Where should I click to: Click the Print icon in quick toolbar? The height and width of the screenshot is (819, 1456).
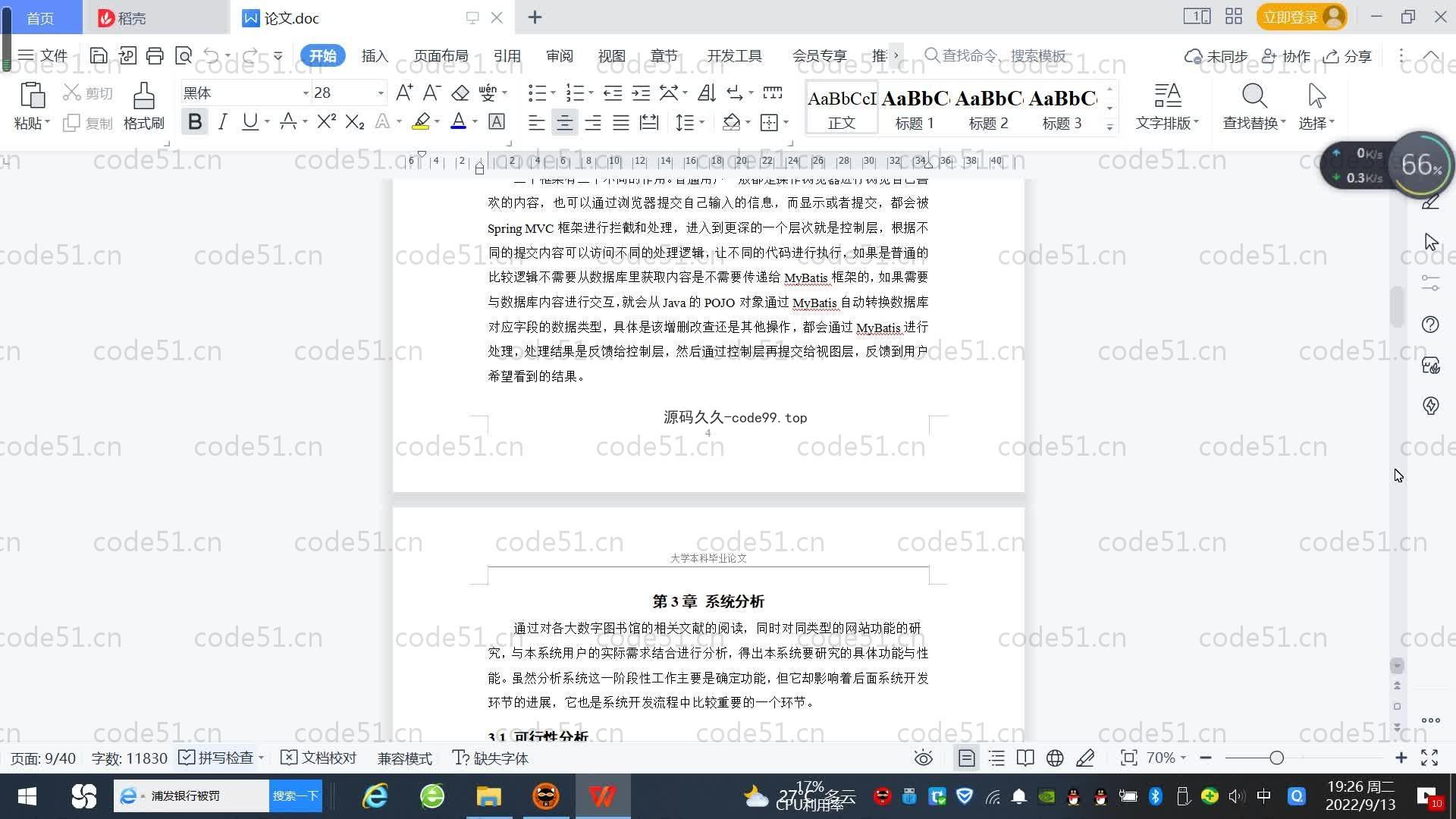pyautogui.click(x=155, y=55)
